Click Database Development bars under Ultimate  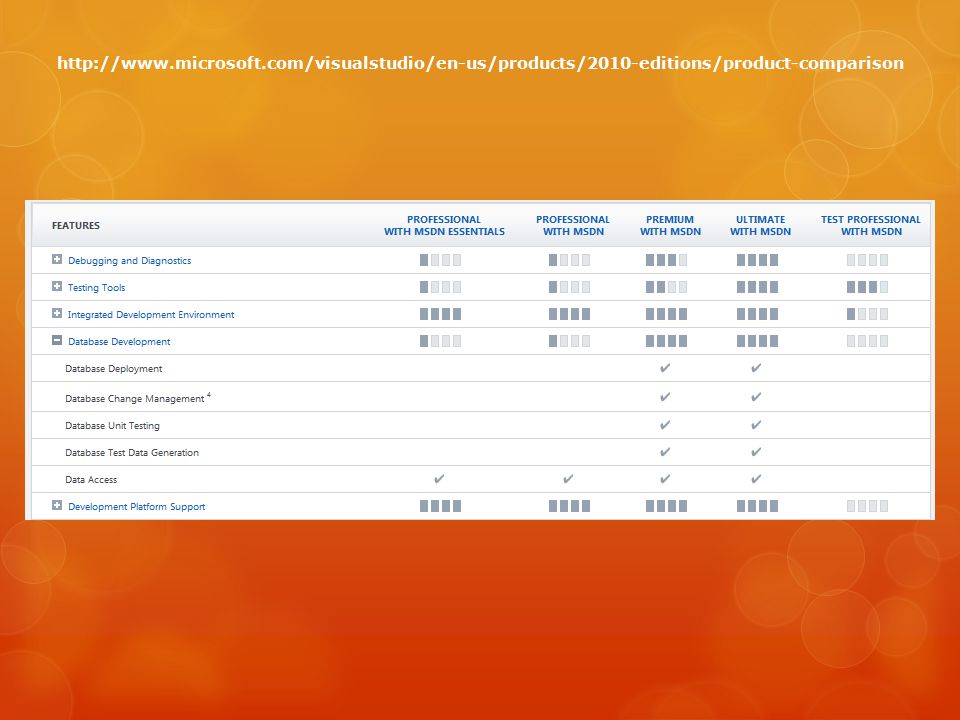(757, 341)
